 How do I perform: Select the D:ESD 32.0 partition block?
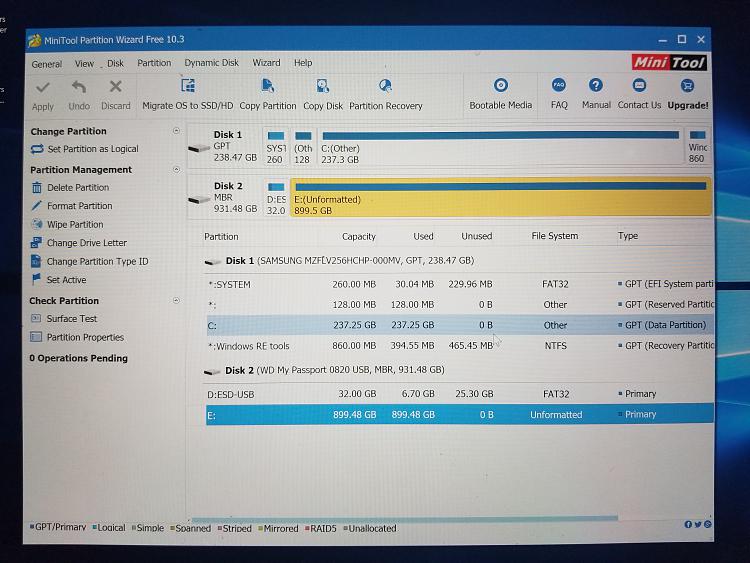coord(276,197)
